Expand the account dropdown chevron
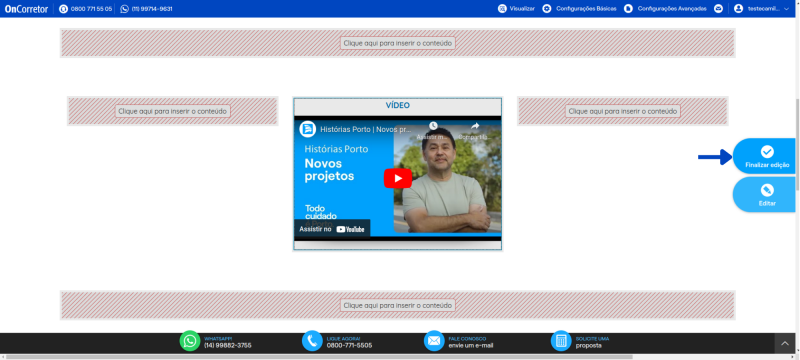The image size is (800, 360). [x=786, y=9]
